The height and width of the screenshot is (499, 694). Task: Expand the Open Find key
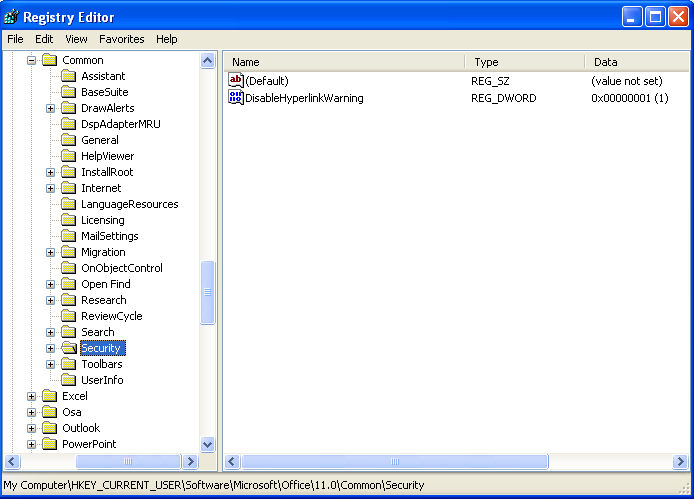pyautogui.click(x=50, y=284)
